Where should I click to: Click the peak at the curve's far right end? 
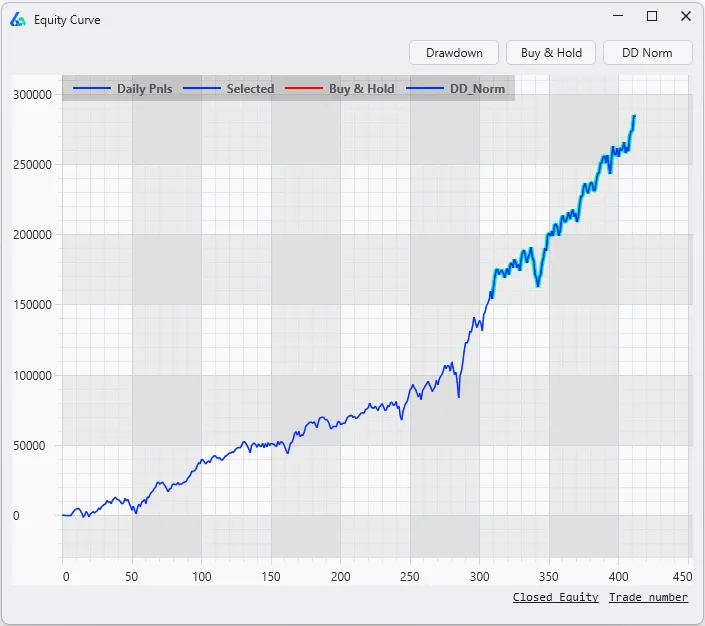634,116
